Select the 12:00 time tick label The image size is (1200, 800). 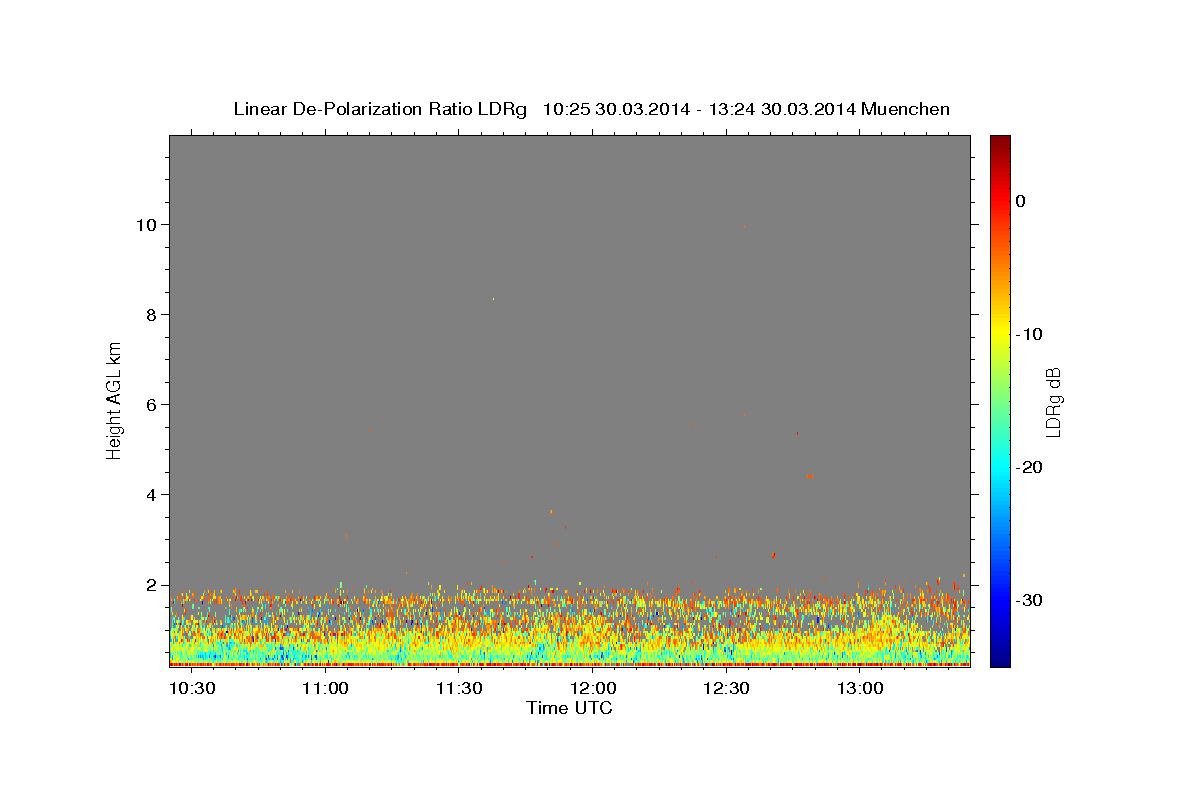[593, 689]
